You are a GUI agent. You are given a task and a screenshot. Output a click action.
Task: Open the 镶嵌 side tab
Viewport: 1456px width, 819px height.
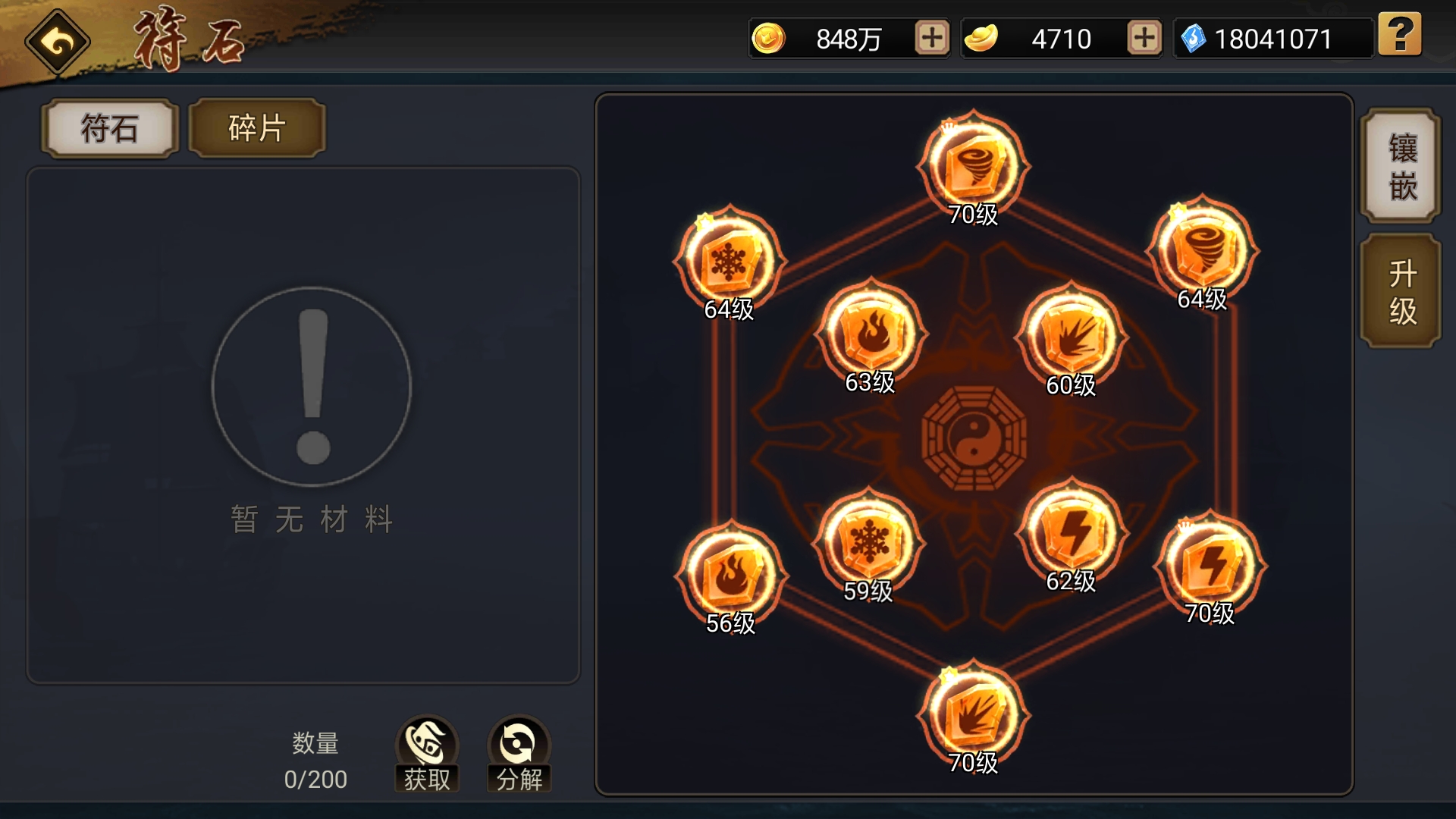pyautogui.click(x=1401, y=166)
